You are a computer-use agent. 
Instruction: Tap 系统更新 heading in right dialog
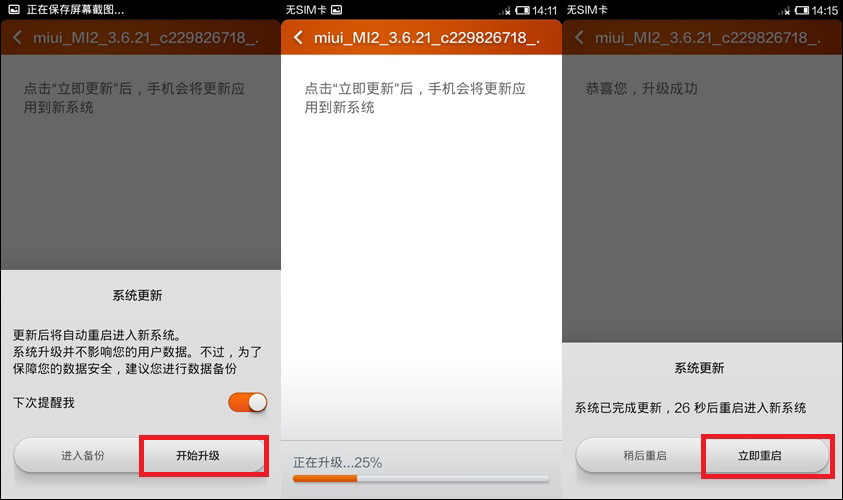point(699,368)
